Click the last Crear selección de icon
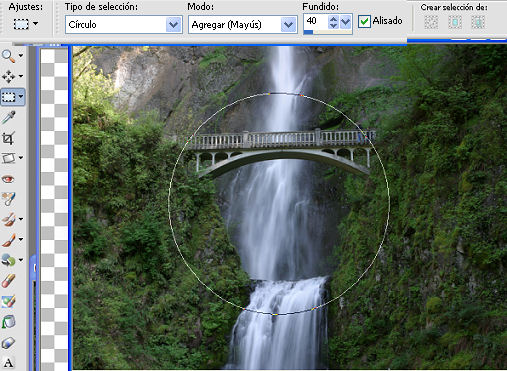This screenshot has width=507, height=371. [x=478, y=23]
